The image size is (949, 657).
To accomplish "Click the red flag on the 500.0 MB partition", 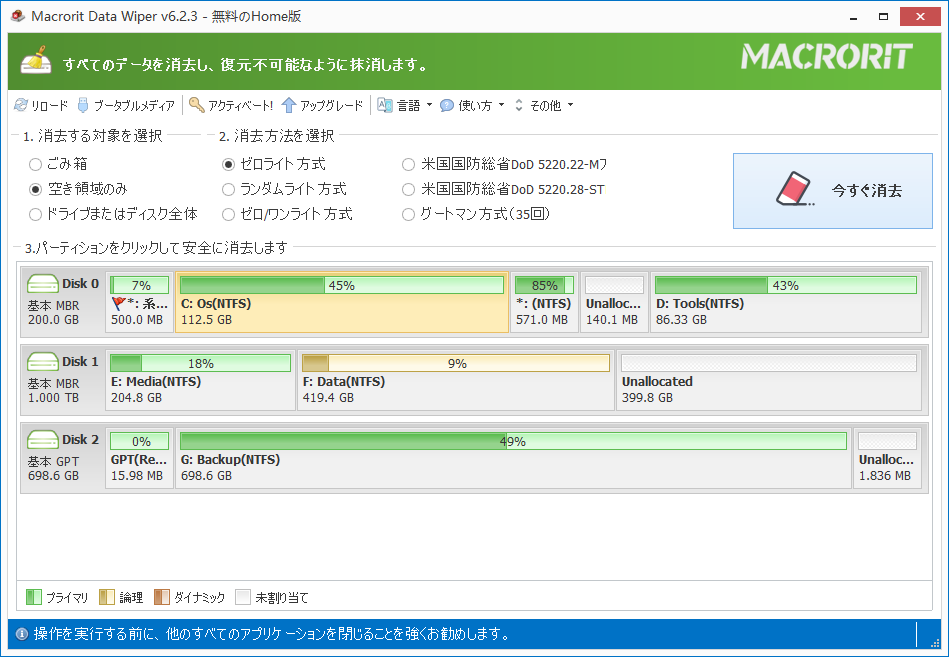I will [x=119, y=304].
